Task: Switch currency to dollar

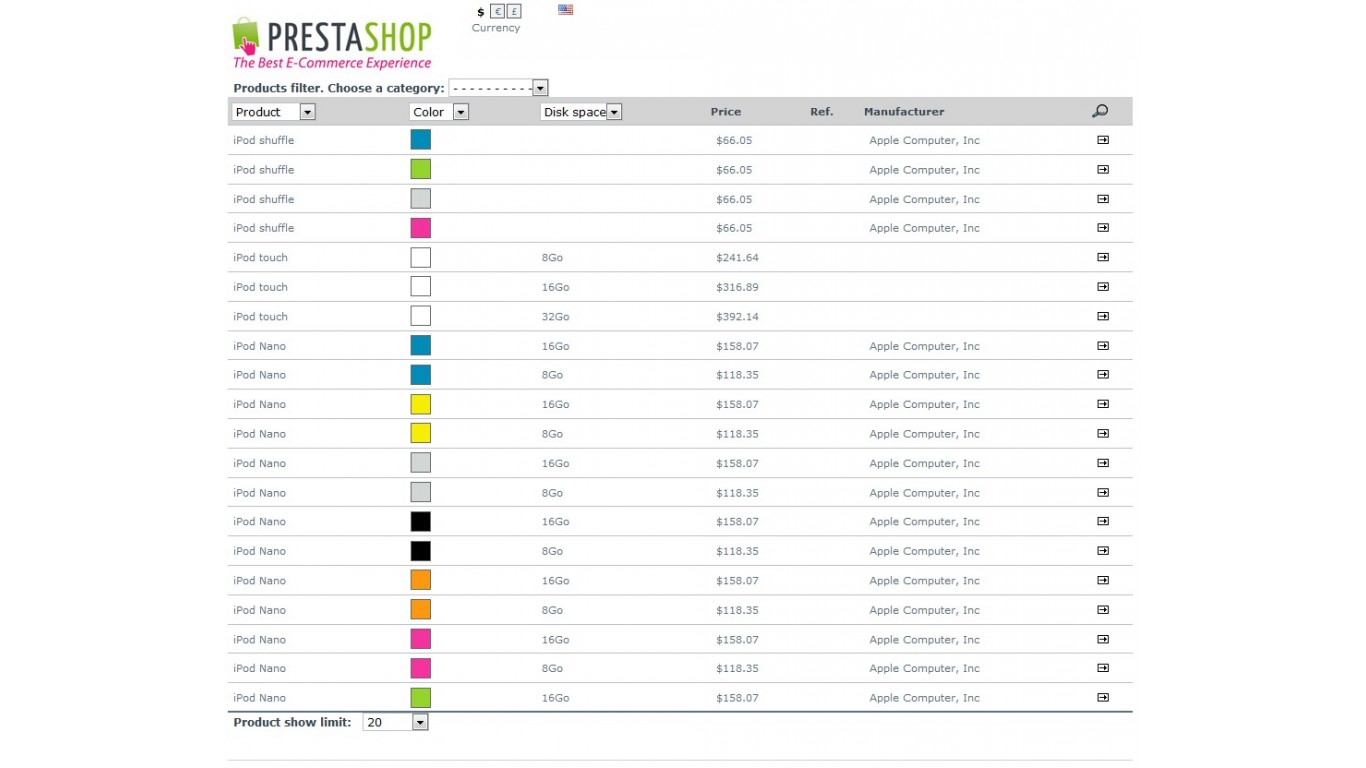Action: pos(480,12)
